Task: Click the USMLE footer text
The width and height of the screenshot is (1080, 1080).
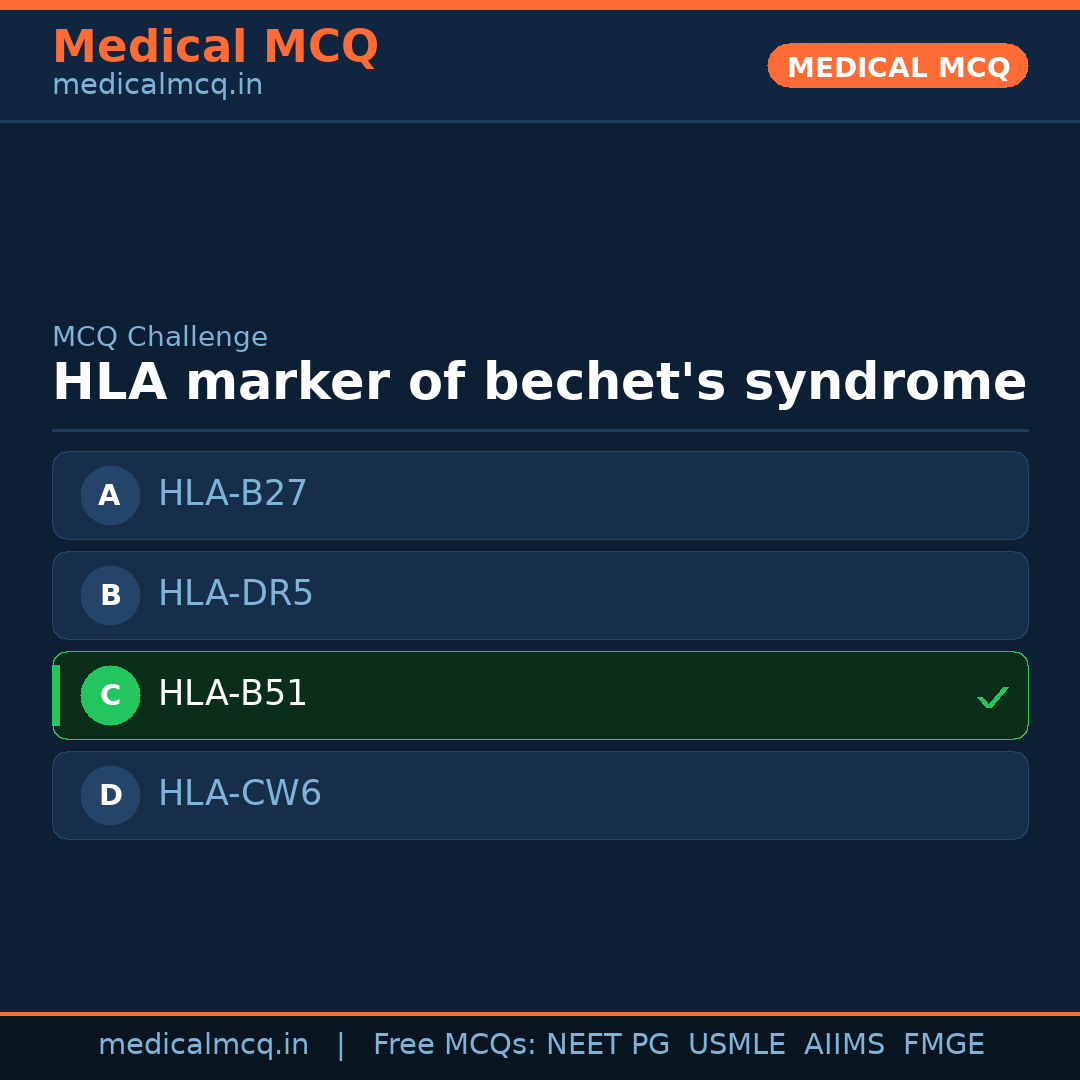Action: (736, 1045)
